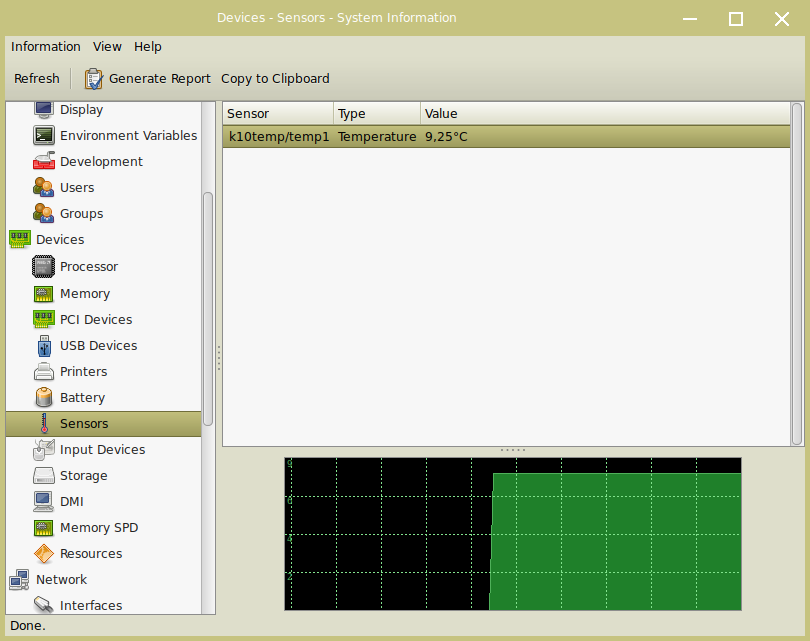This screenshot has width=810, height=641.
Task: Open the Memory SPD entry
Action: point(99,527)
